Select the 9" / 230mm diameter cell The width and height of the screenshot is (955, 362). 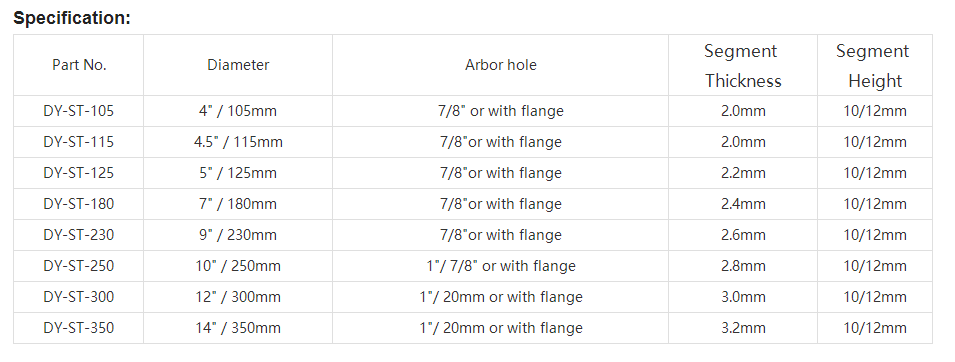point(238,235)
